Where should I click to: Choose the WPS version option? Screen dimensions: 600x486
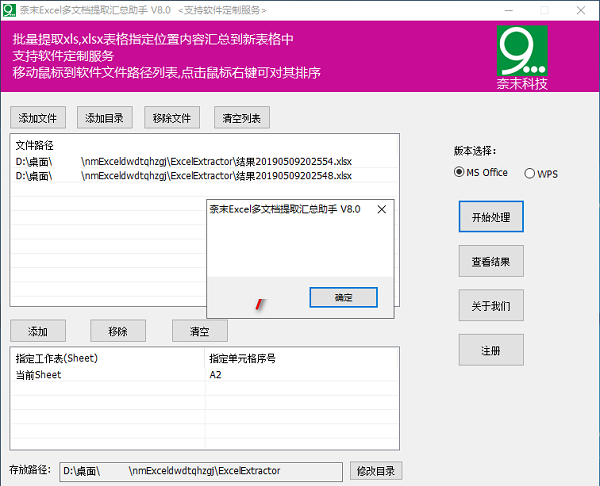(x=541, y=174)
